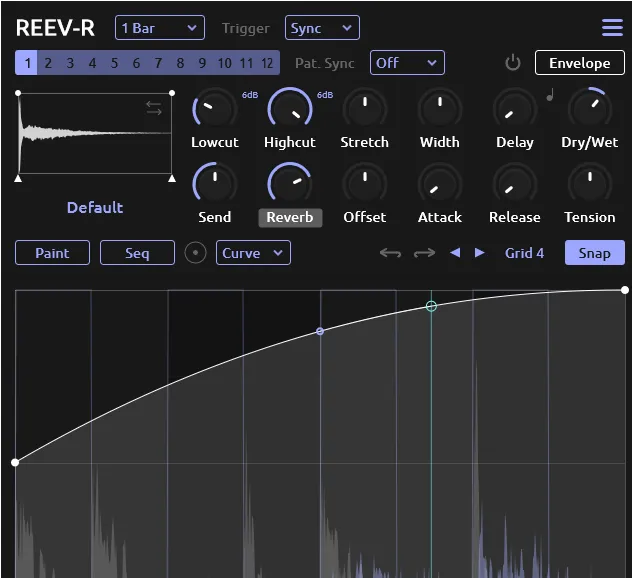This screenshot has width=632, height=578.
Task: Click the impulse reverse arrows icon
Action: [154, 108]
